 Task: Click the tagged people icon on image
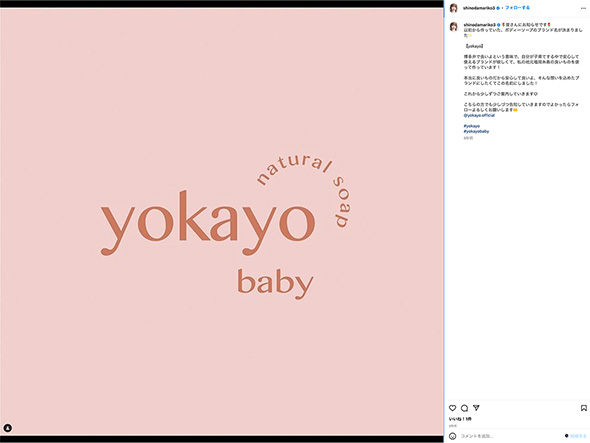tap(8, 428)
